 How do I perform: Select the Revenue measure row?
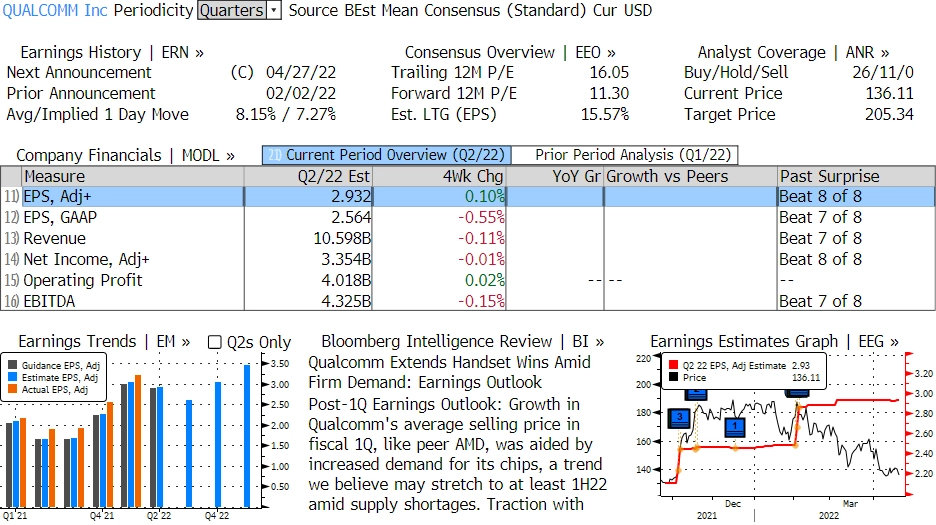468,238
